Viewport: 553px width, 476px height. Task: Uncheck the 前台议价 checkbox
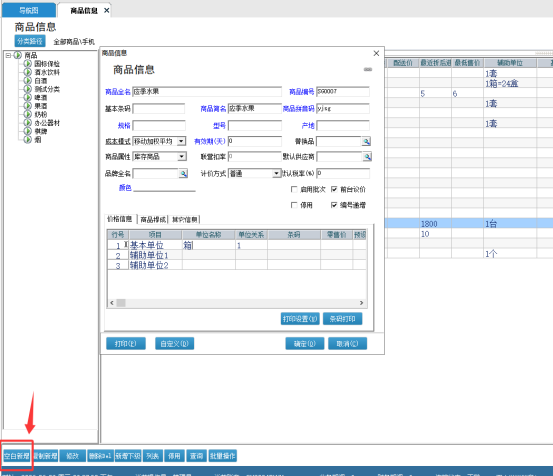(334, 189)
